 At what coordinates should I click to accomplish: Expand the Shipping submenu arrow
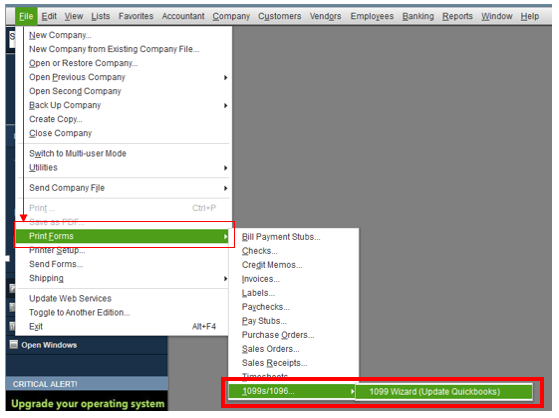click(x=225, y=279)
